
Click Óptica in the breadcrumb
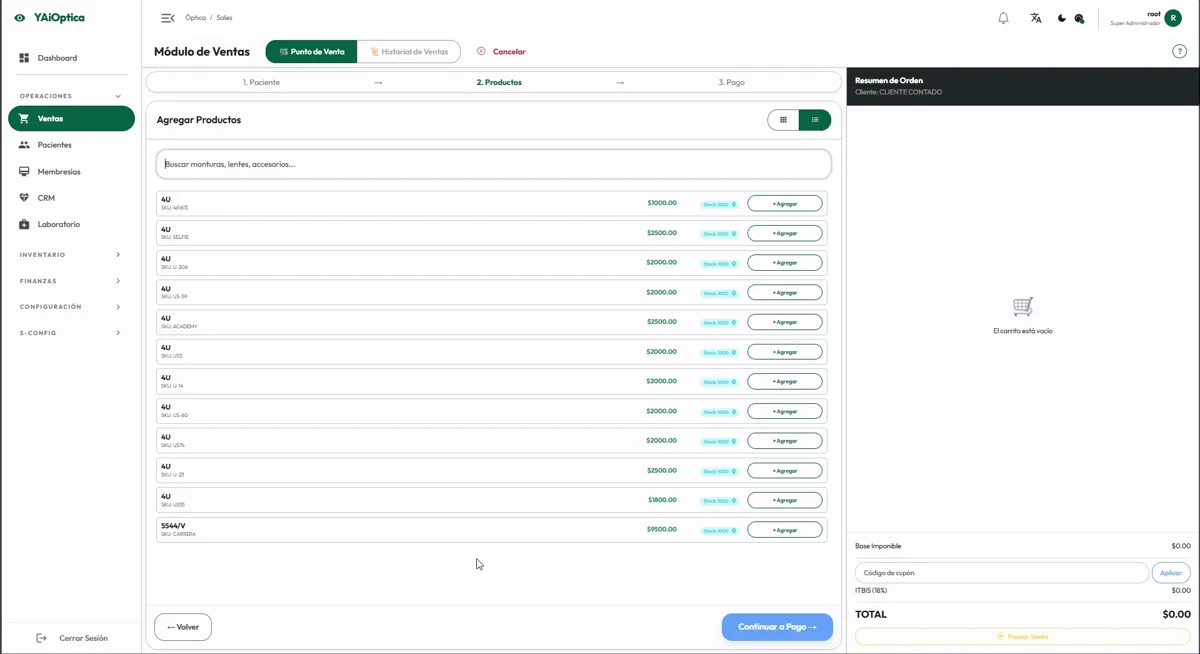coord(195,18)
